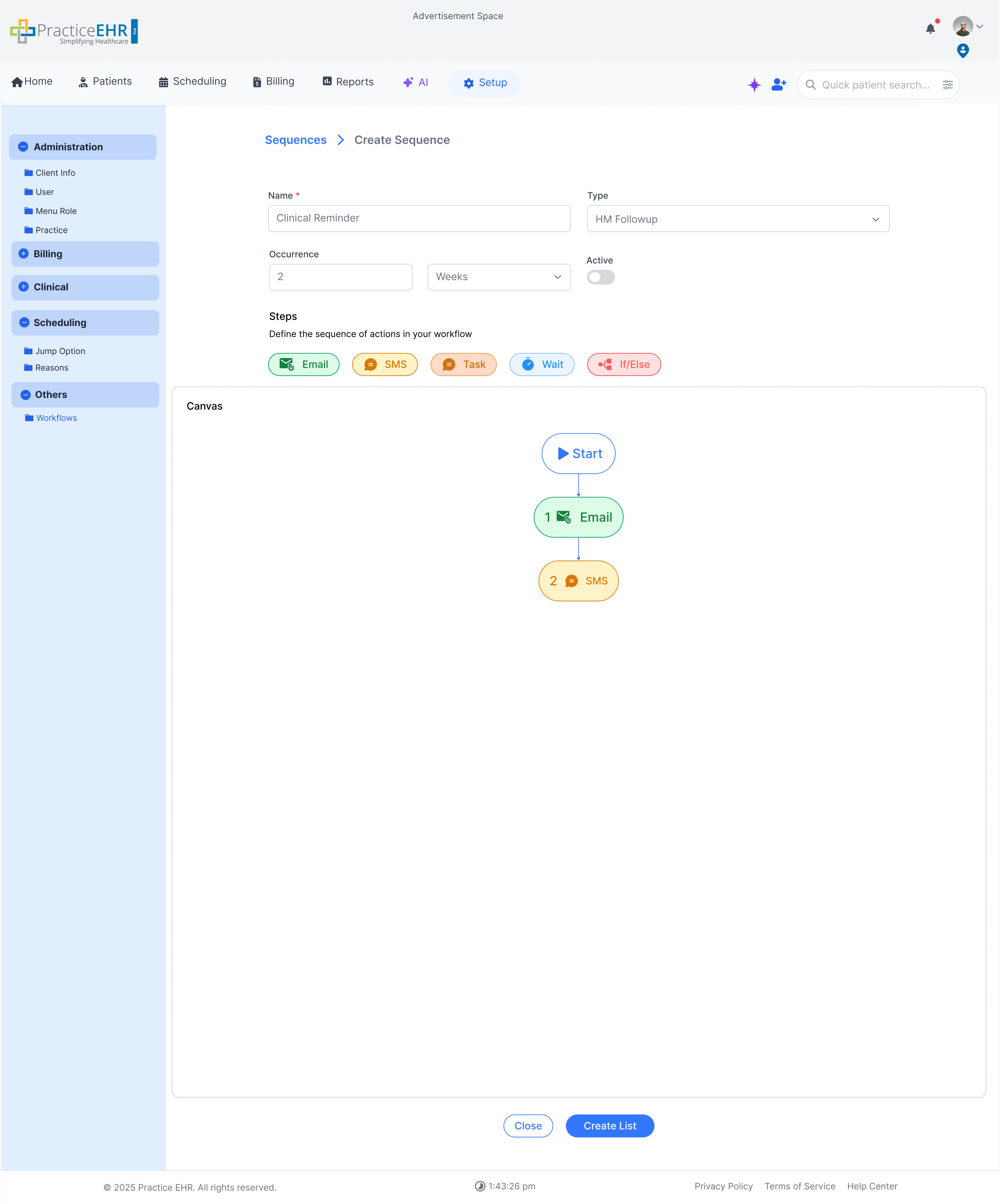
Task: Click the blue location pin icon
Action: (963, 51)
